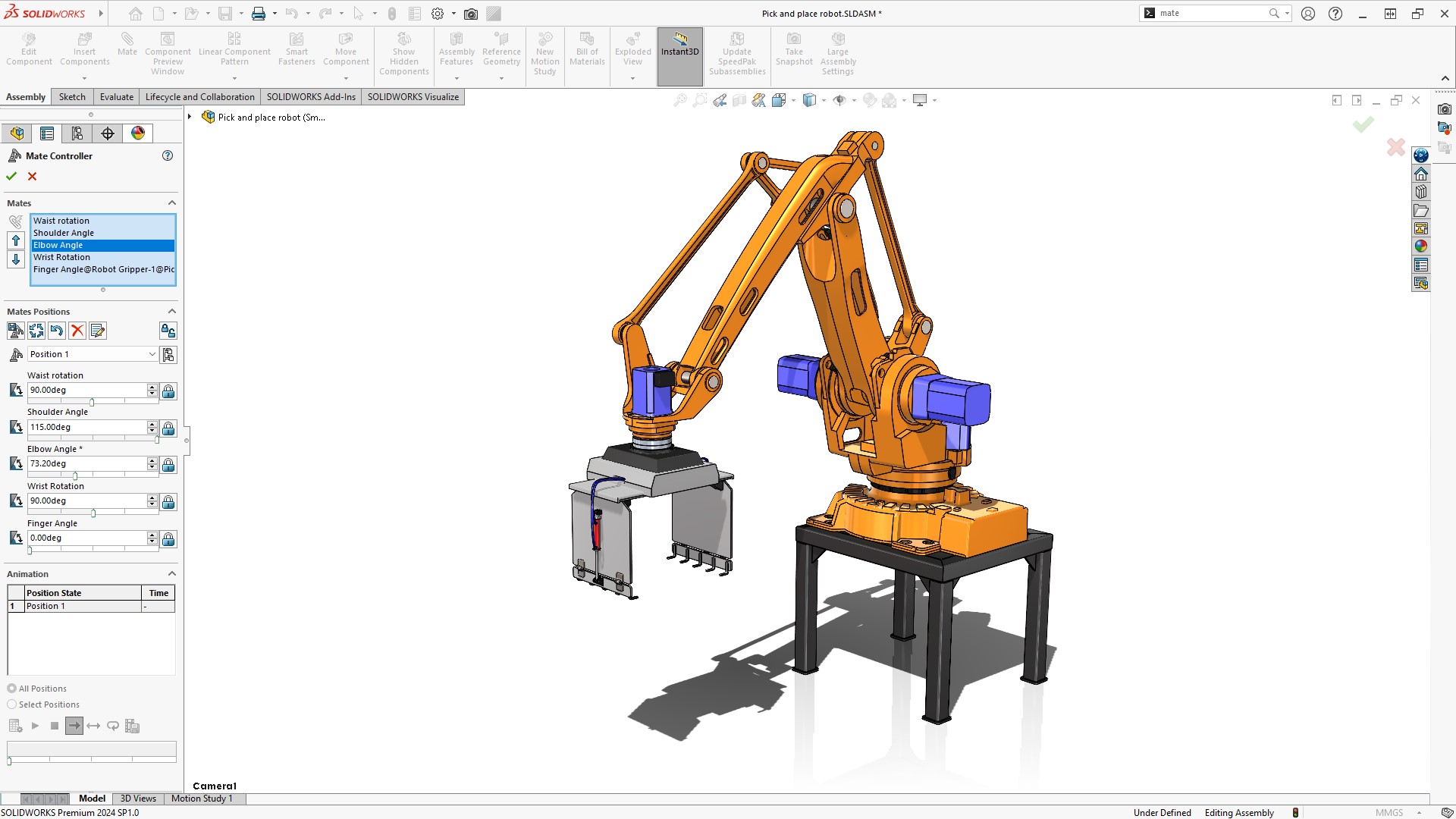The image size is (1456, 819).
Task: Click the Add Position icon in Mates Positions
Action: click(14, 331)
